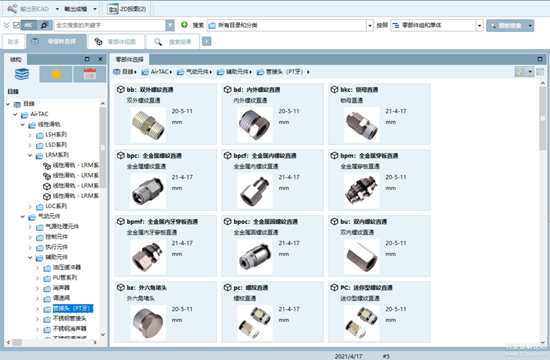The width and height of the screenshot is (550, 360).
Task: Toggle the checkbox left of the search mode buttons
Action: pyautogui.click(x=16, y=25)
